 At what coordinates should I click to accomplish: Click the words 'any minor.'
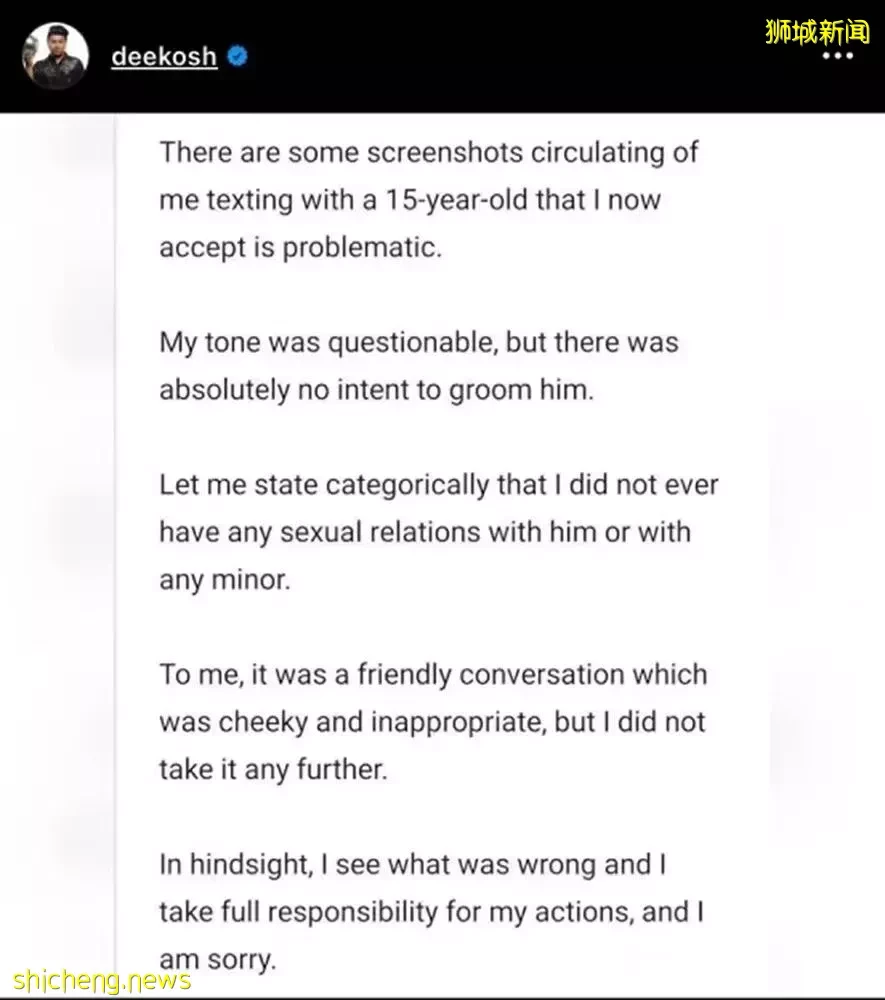click(x=224, y=580)
